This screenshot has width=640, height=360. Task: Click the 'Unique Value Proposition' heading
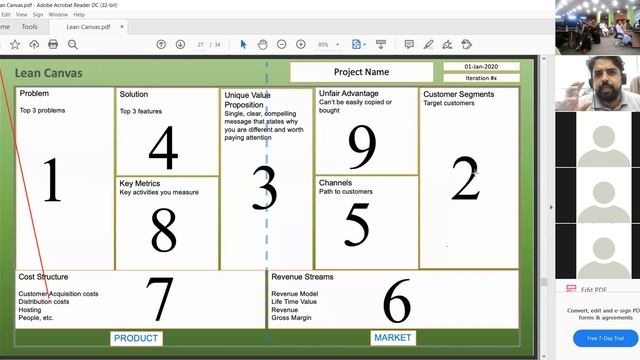pyautogui.click(x=247, y=100)
